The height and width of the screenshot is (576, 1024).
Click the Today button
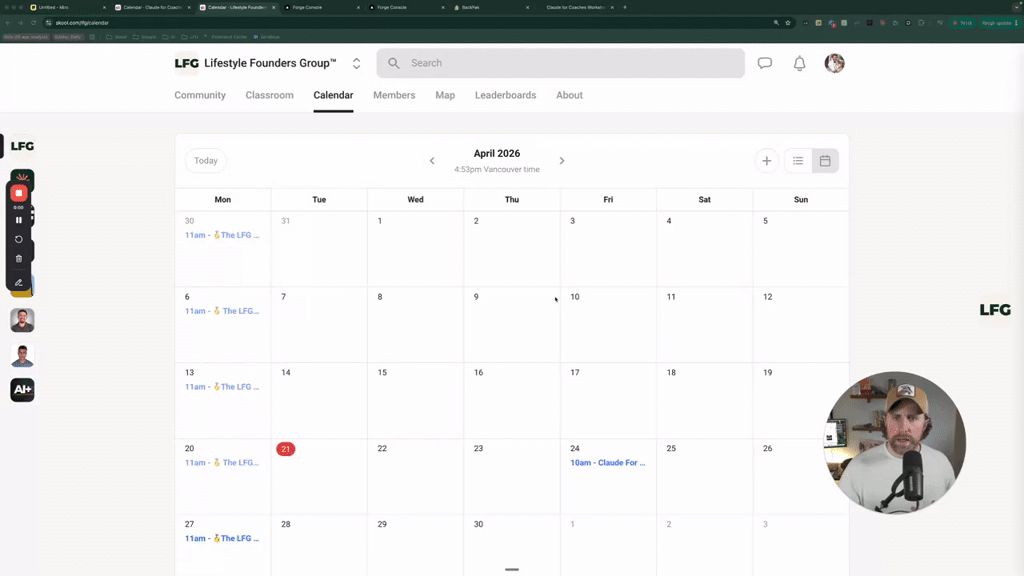pos(206,161)
